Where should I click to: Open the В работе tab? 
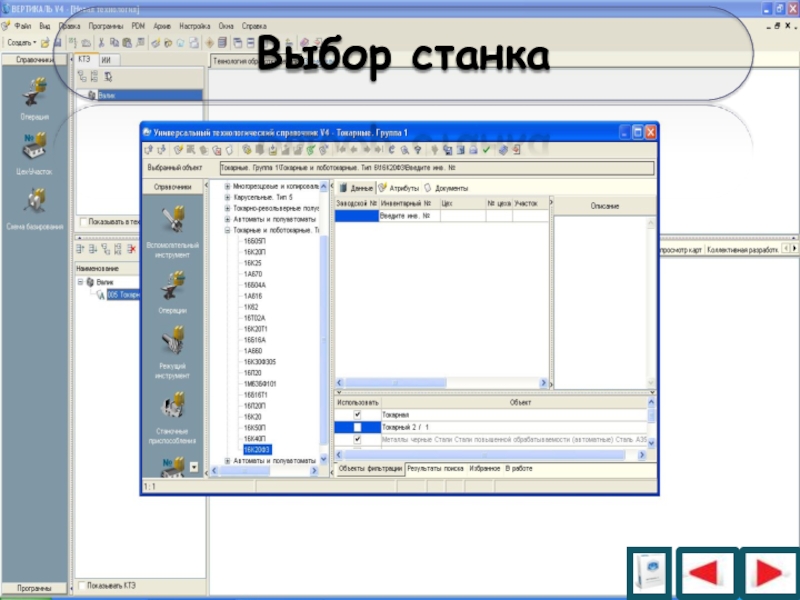519,468
